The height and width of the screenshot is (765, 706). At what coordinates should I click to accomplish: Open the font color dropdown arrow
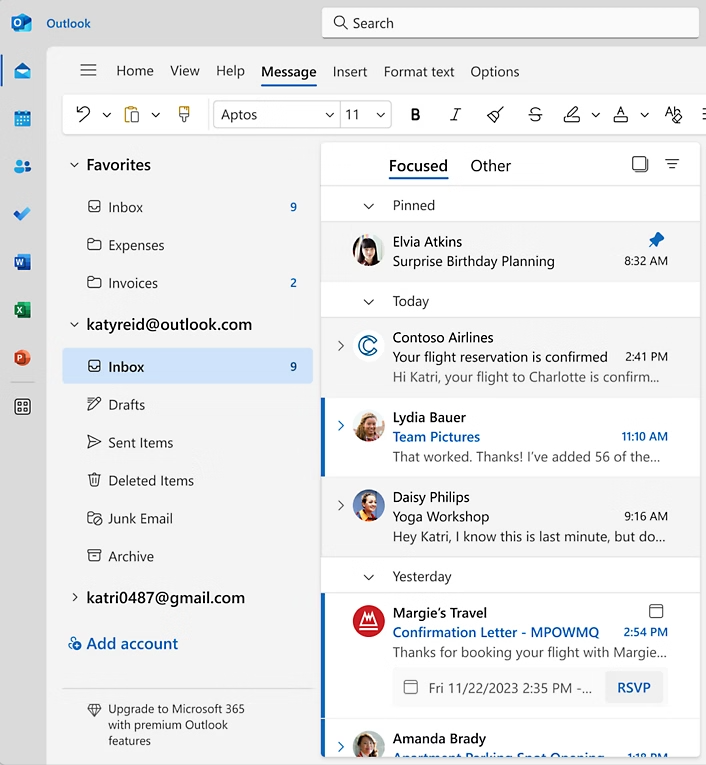click(x=645, y=115)
